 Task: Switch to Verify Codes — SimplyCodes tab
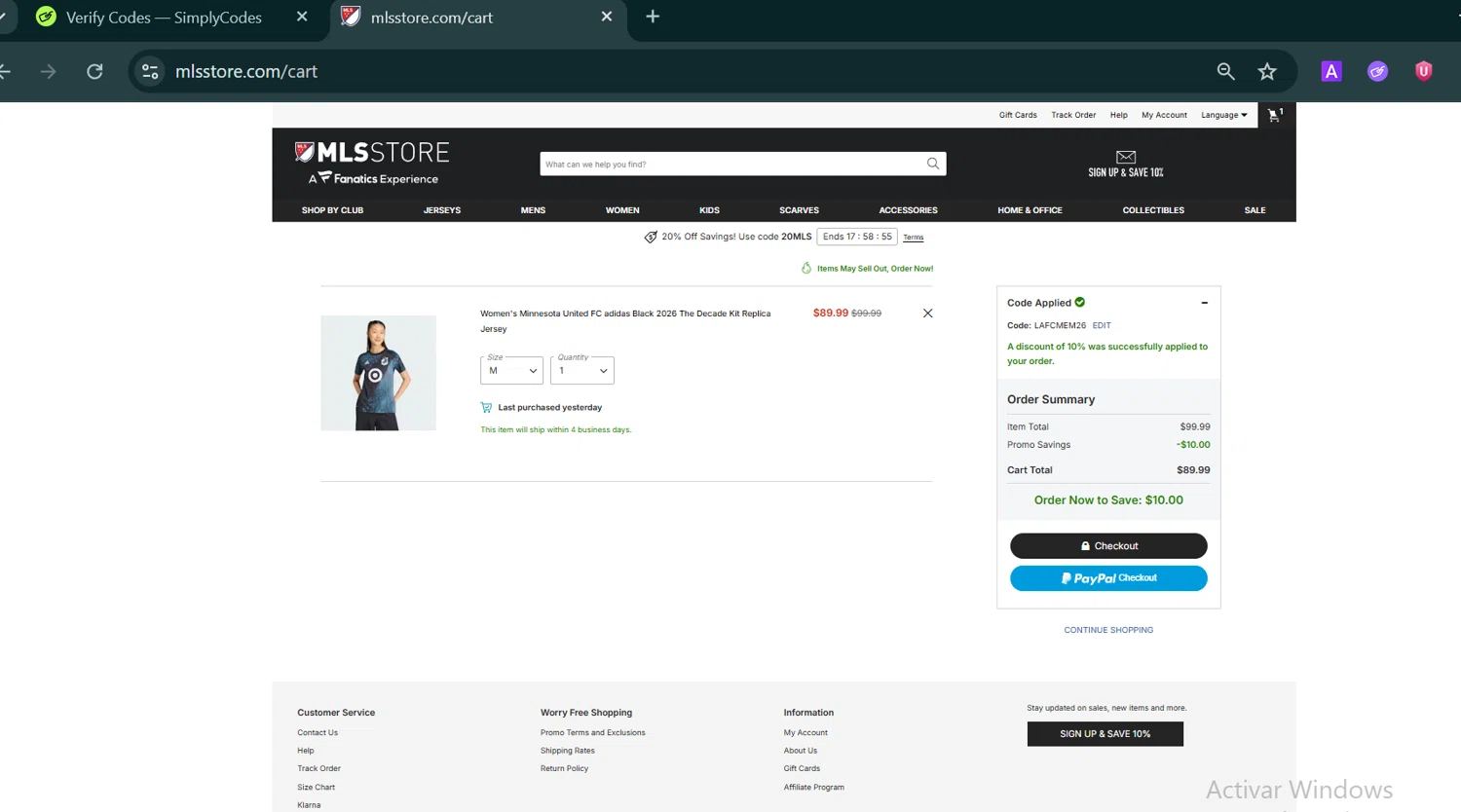click(164, 18)
